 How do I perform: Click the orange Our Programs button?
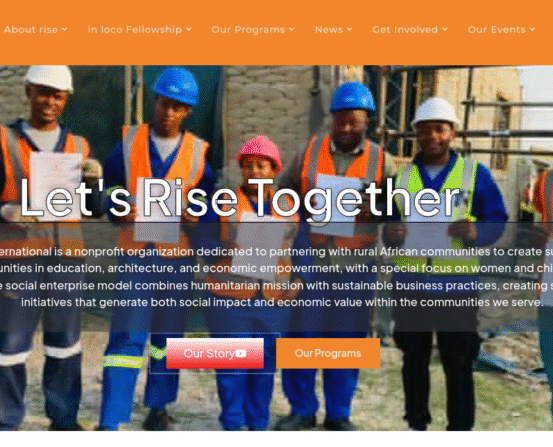click(328, 353)
